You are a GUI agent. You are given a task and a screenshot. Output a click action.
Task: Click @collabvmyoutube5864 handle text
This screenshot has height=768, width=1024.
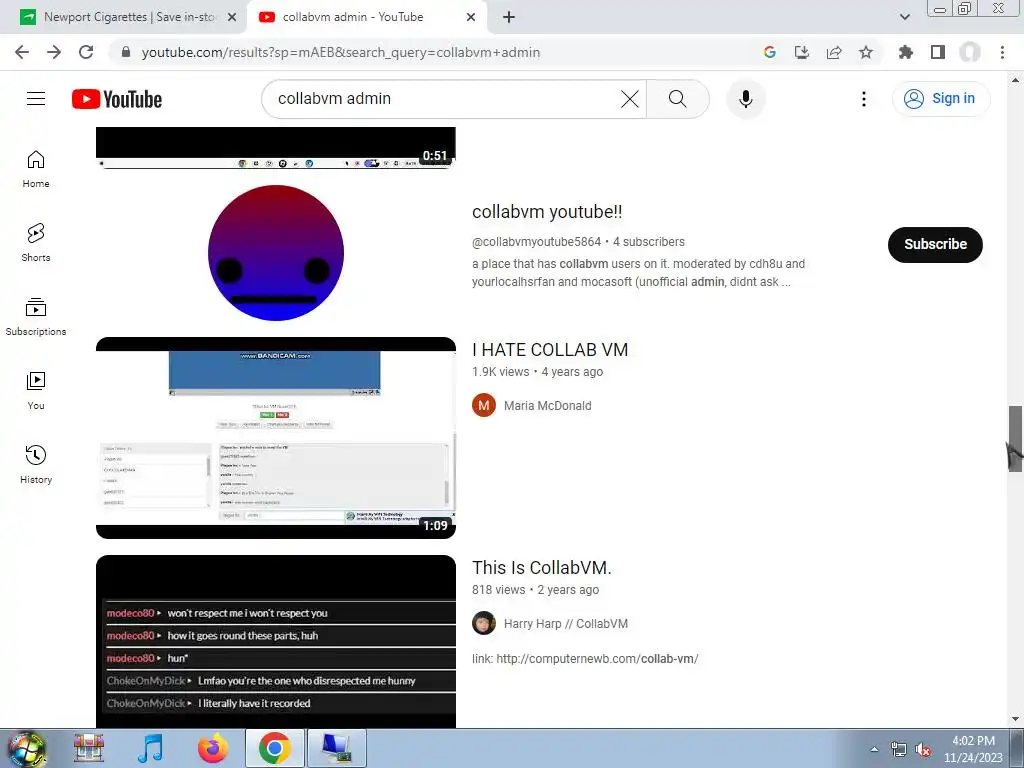click(x=536, y=242)
